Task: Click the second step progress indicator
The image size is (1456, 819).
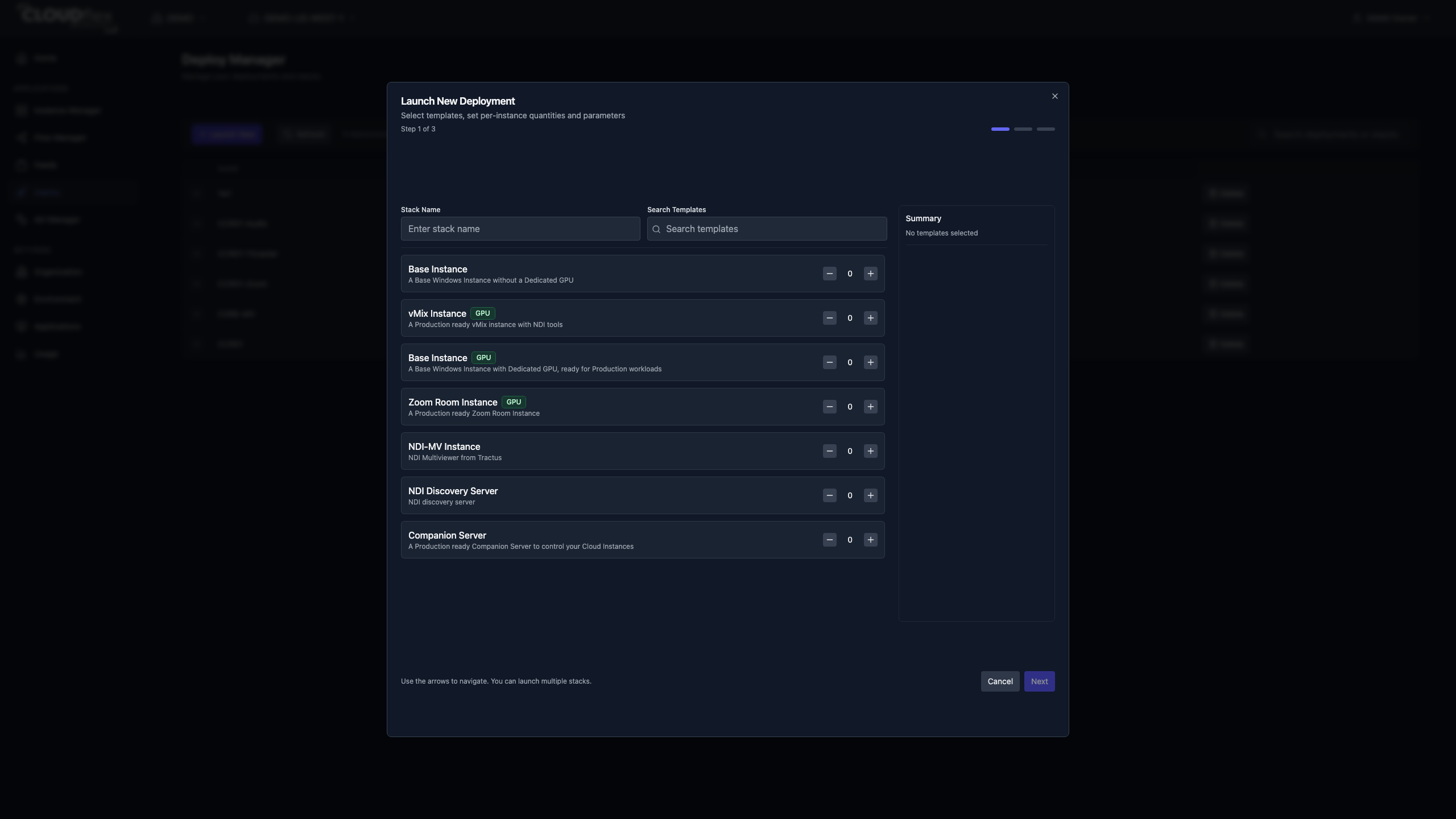Action: 1023,129
